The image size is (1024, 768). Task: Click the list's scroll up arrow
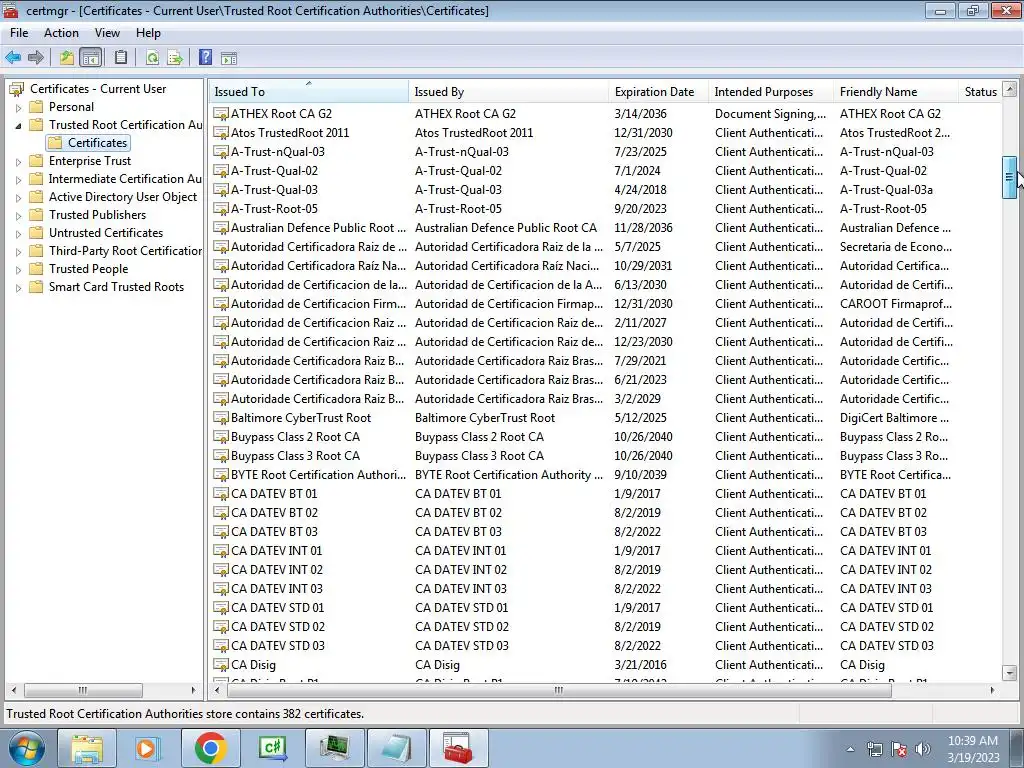1009,88
